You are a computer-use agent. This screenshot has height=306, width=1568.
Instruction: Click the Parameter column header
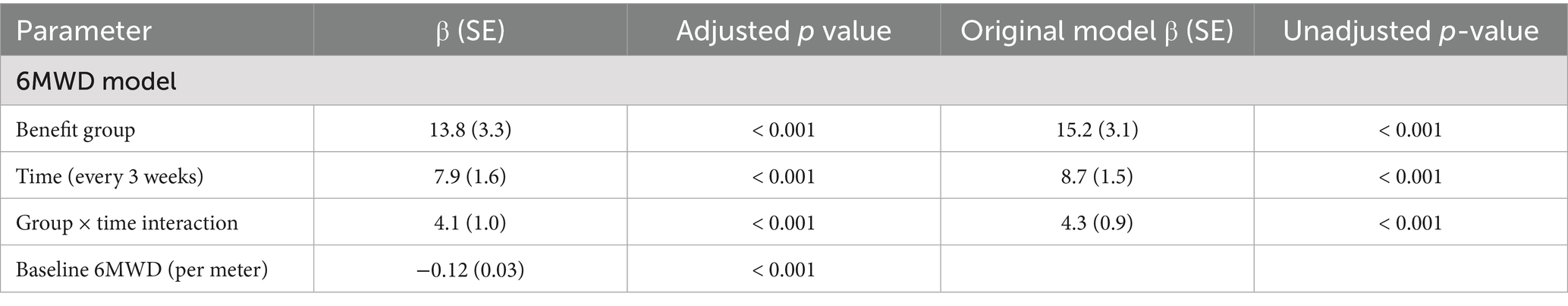click(83, 31)
